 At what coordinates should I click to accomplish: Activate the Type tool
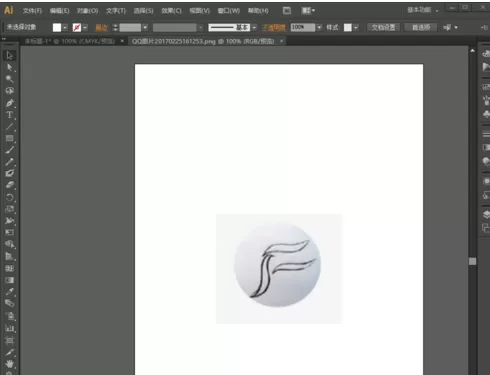coord(9,115)
